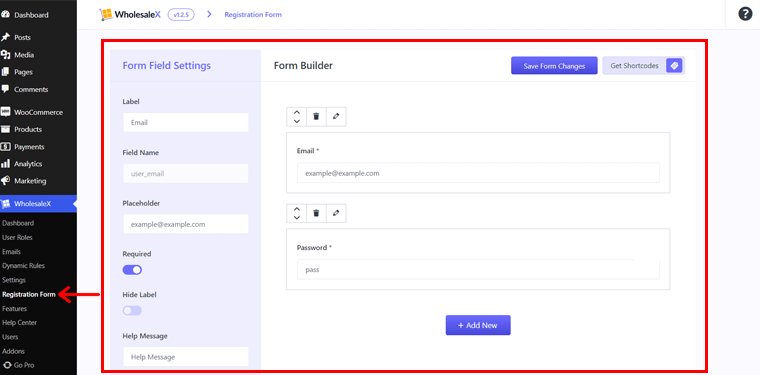This screenshot has height=375, width=760.
Task: Click the Registration Form breadcrumb link
Action: point(253,15)
